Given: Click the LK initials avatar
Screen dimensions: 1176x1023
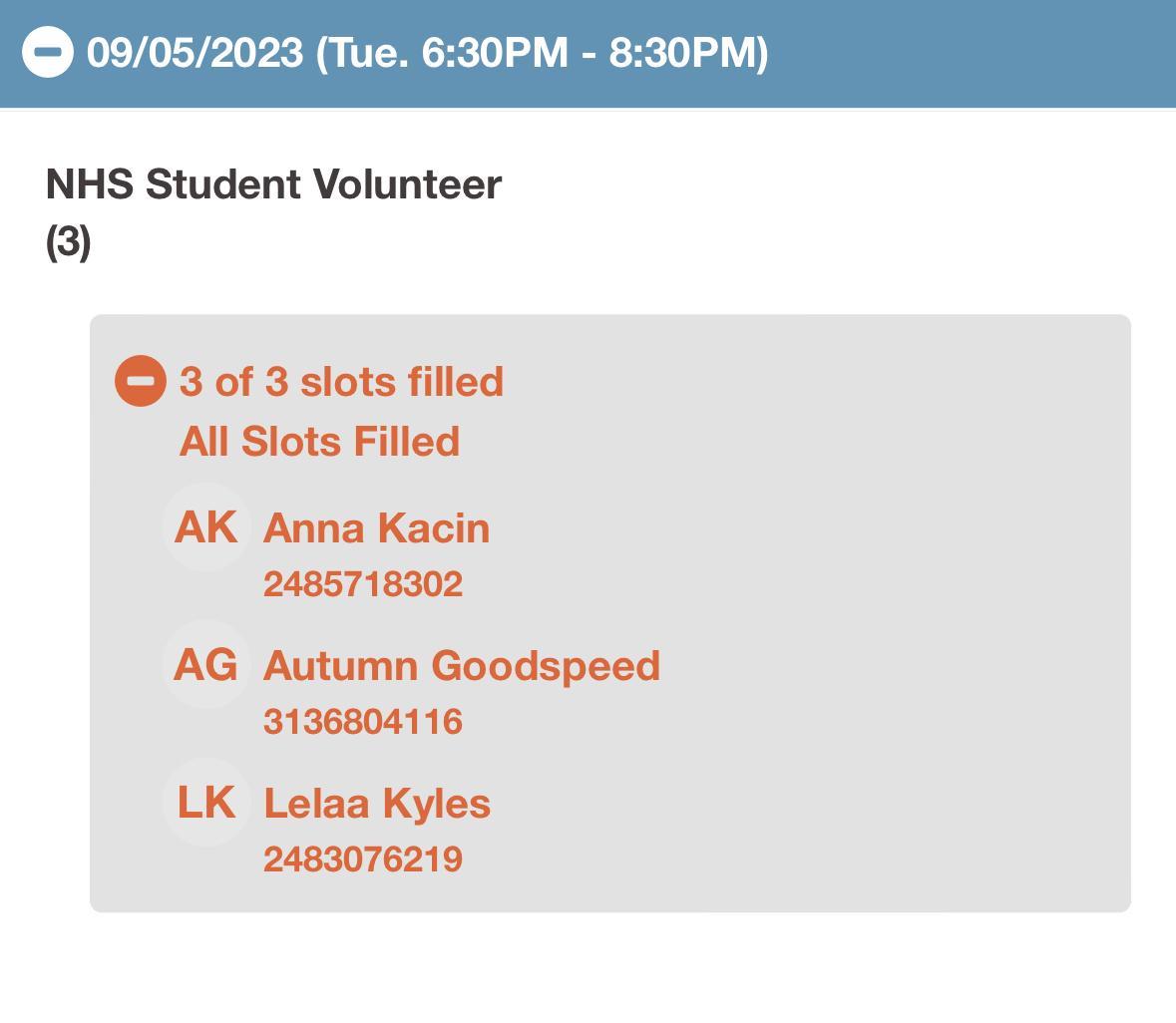Looking at the screenshot, I should click(206, 802).
